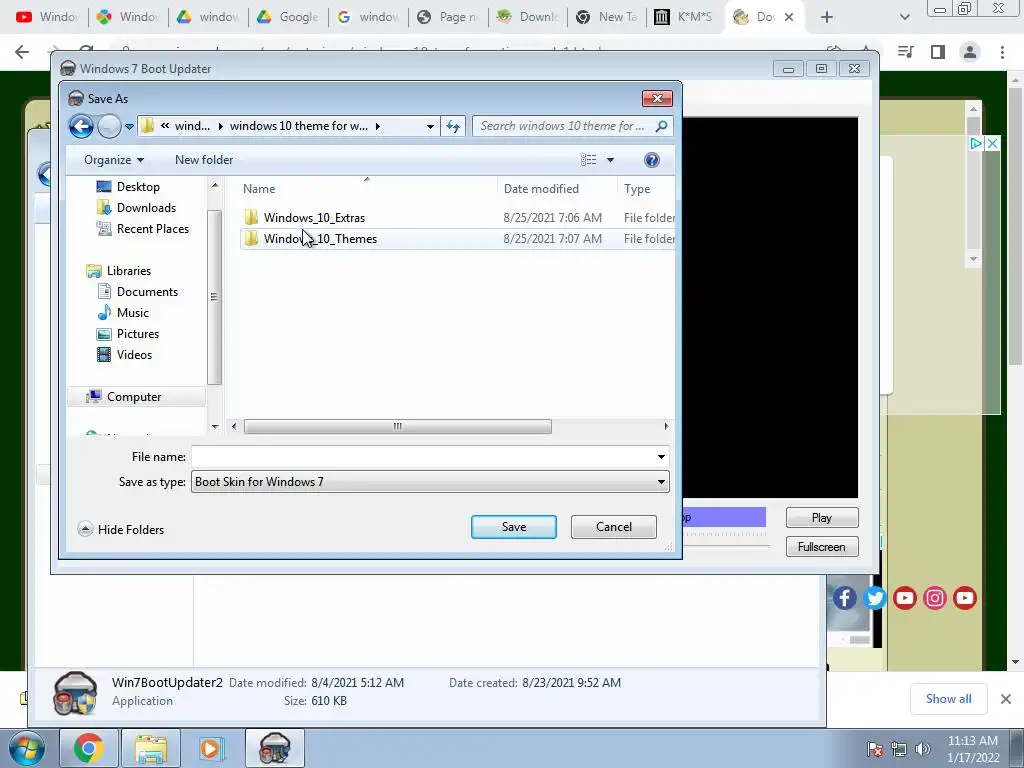This screenshot has height=768, width=1024.
Task: Open the Facebook icon on webpage
Action: tap(844, 598)
